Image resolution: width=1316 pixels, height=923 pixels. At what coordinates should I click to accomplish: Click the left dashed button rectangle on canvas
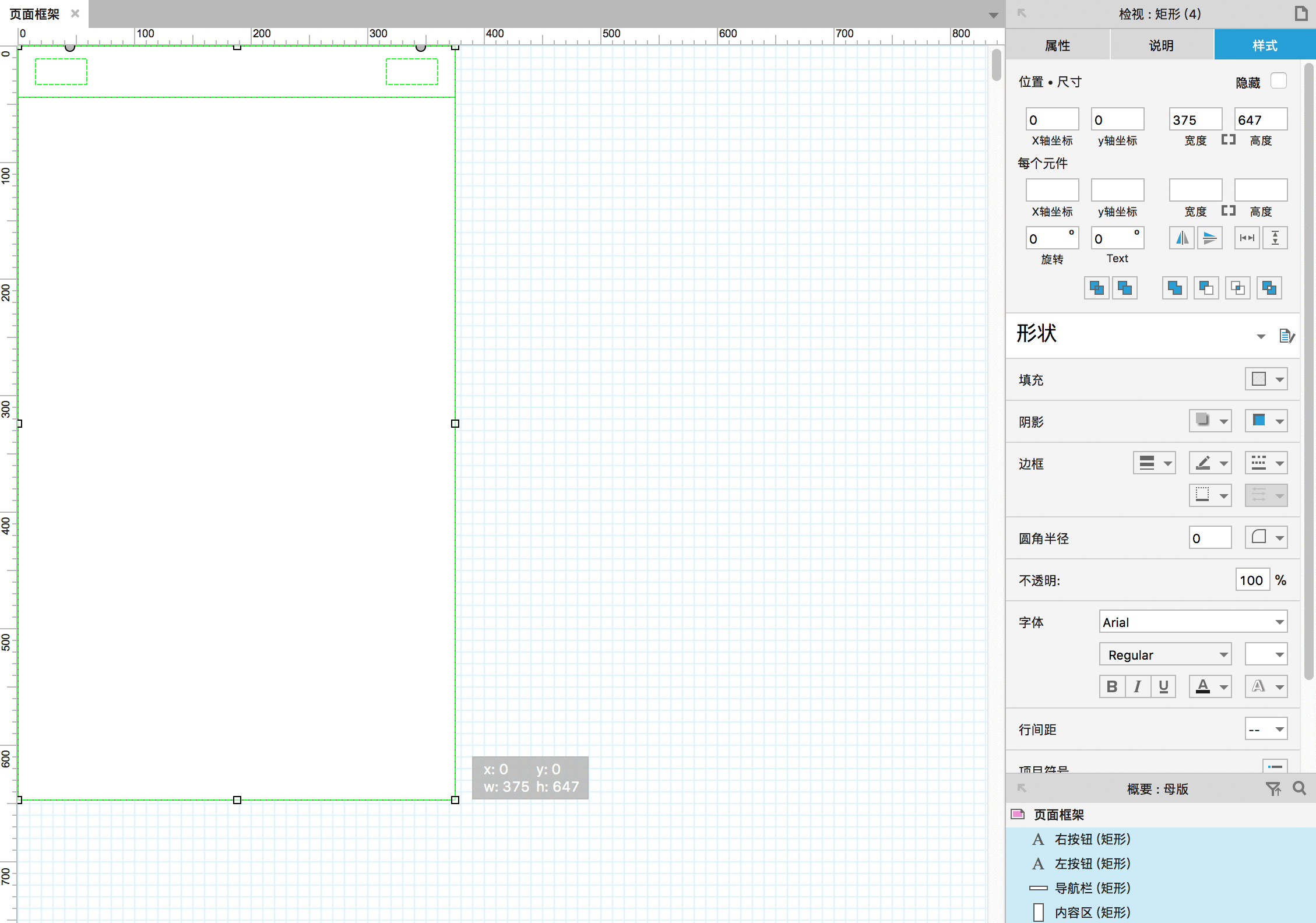(61, 72)
